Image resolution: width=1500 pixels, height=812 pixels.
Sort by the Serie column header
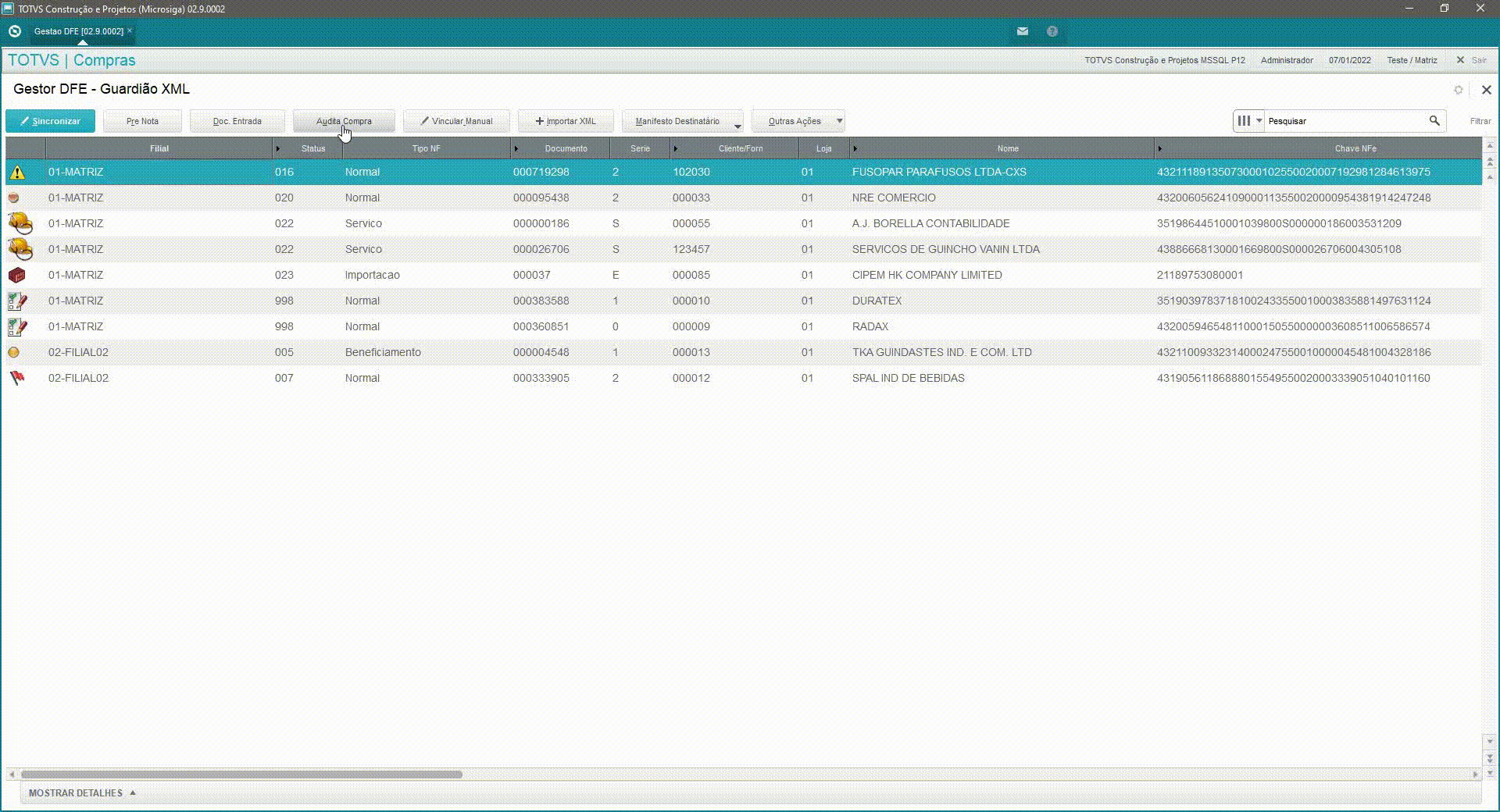[x=640, y=148]
